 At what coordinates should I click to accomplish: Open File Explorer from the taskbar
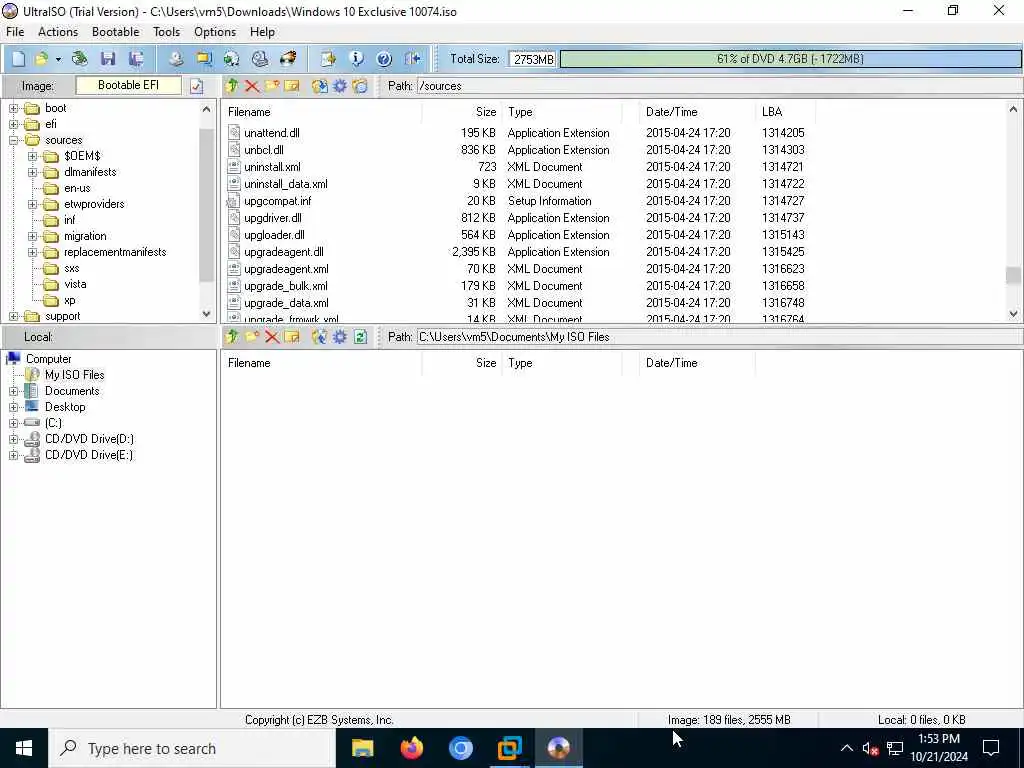click(x=362, y=748)
